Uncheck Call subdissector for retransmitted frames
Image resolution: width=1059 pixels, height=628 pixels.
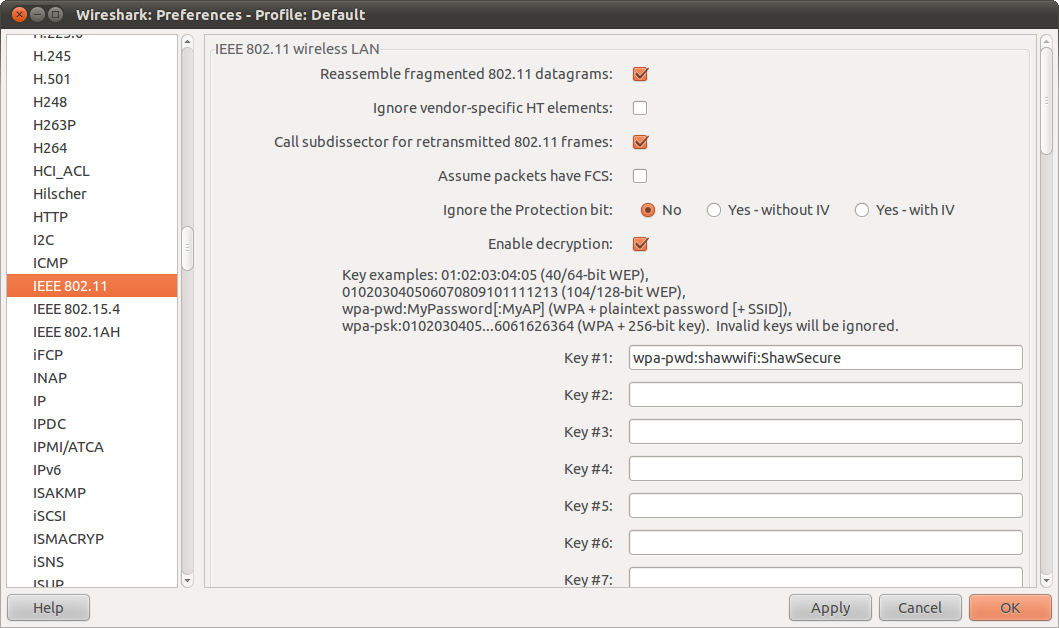640,142
